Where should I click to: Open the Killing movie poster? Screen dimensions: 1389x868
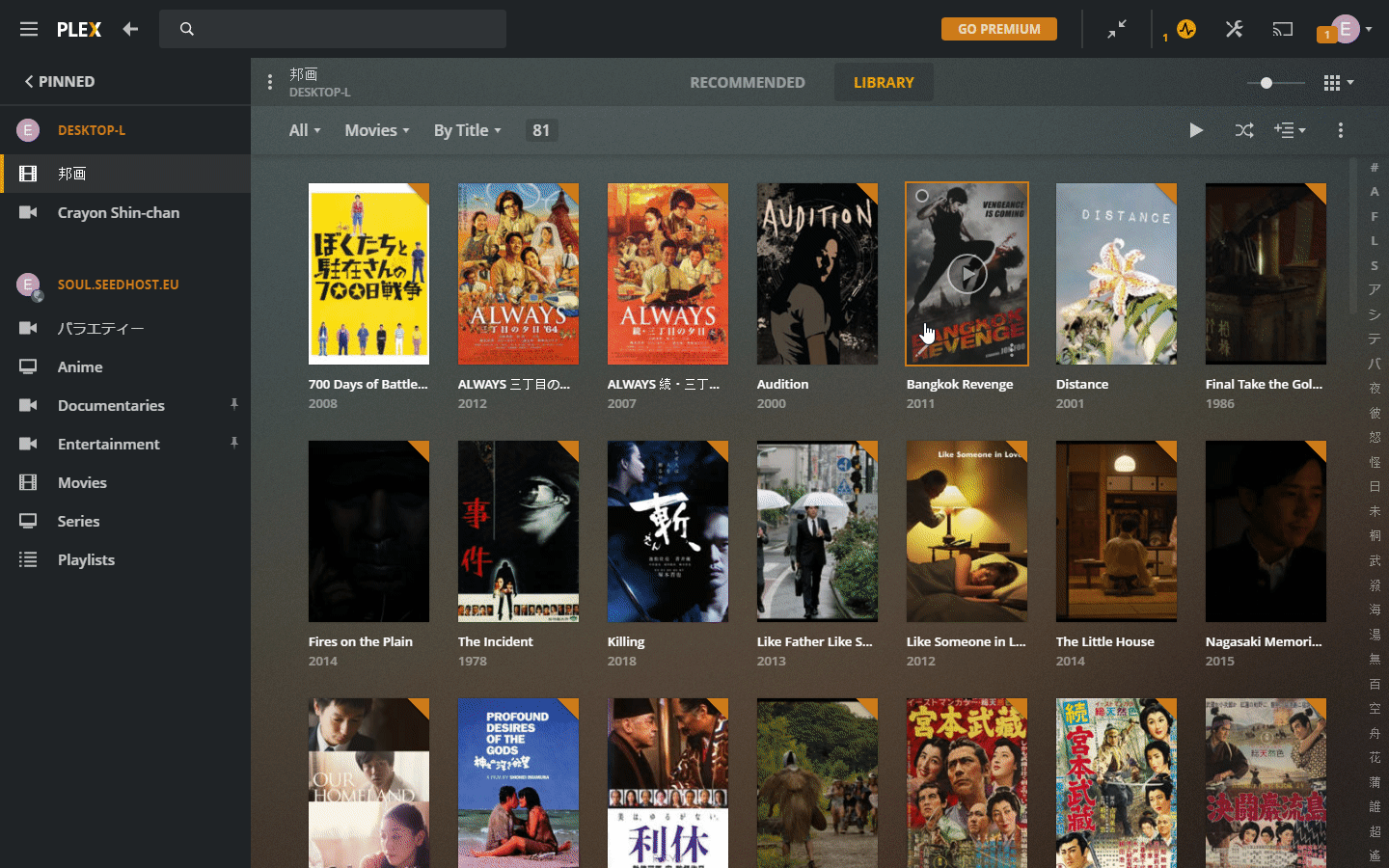point(667,531)
